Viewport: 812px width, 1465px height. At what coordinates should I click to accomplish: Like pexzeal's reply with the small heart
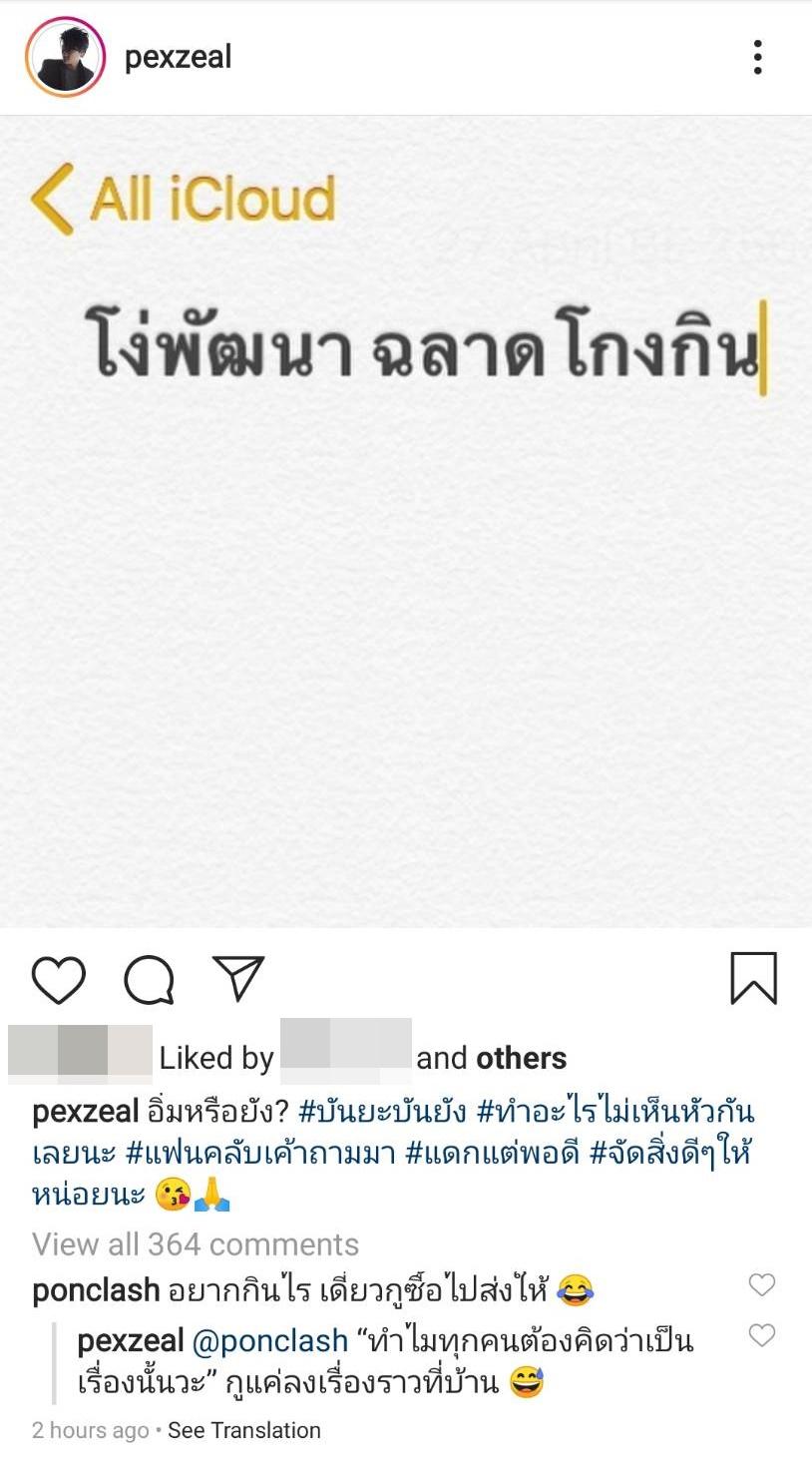point(762,1335)
